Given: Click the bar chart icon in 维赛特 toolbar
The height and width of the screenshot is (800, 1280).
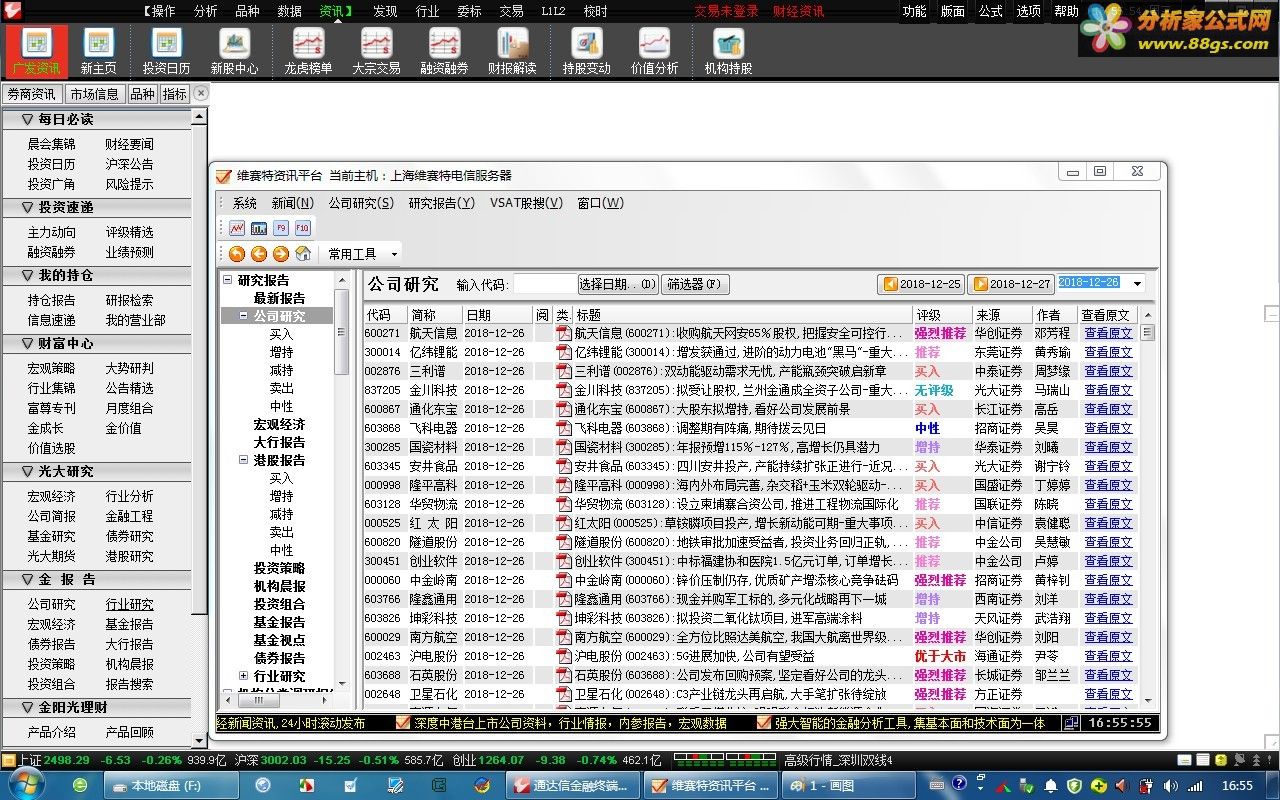Looking at the screenshot, I should click(259, 228).
